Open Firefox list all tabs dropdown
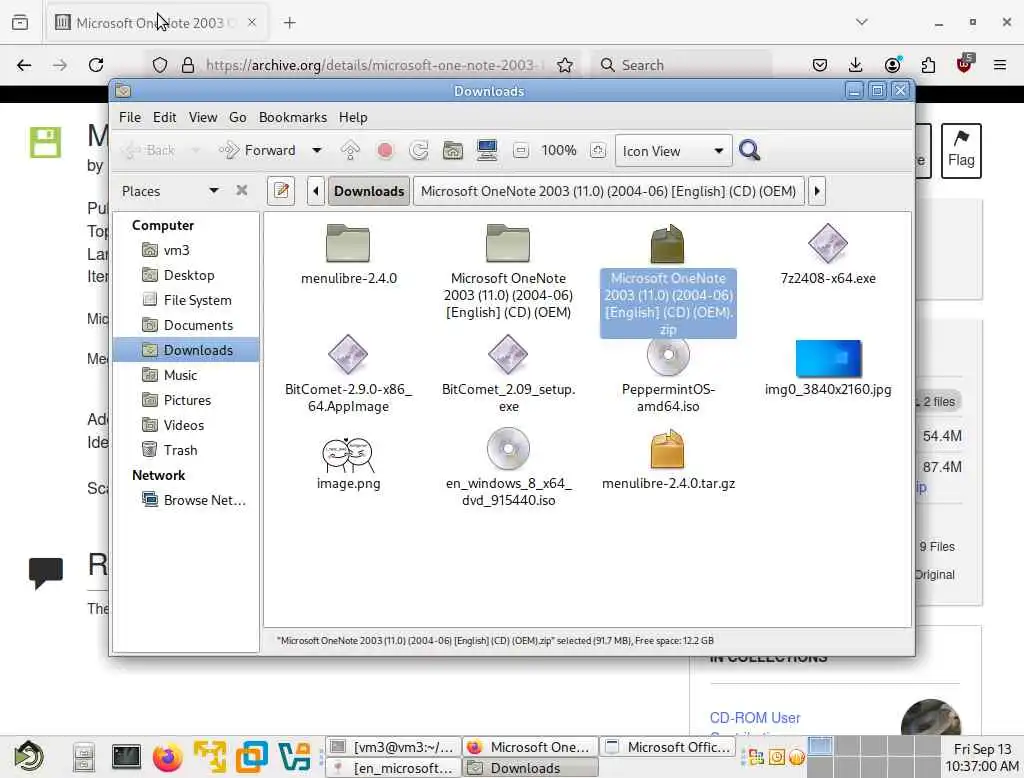Viewport: 1024px width, 778px height. coord(861,22)
